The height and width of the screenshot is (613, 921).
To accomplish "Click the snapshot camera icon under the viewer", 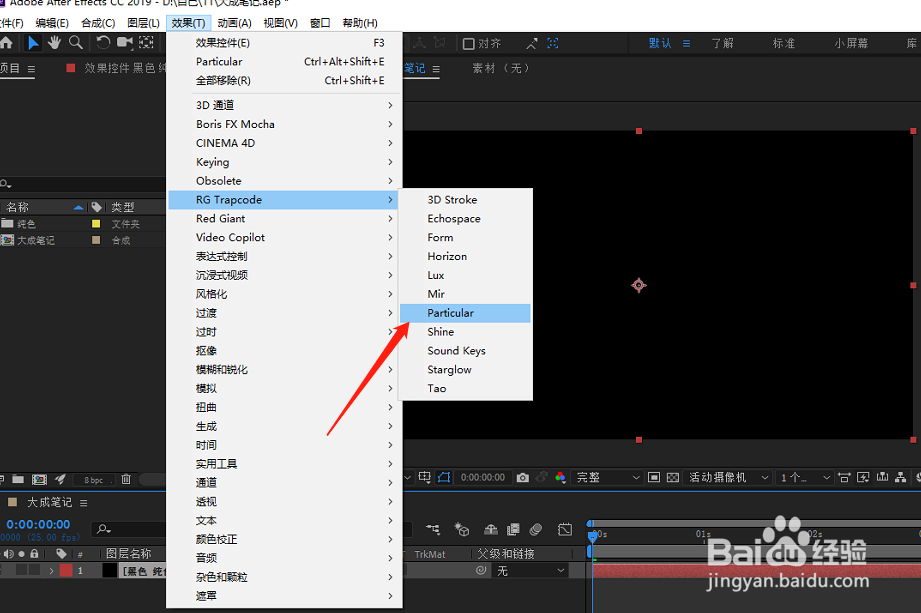I will pyautogui.click(x=522, y=477).
